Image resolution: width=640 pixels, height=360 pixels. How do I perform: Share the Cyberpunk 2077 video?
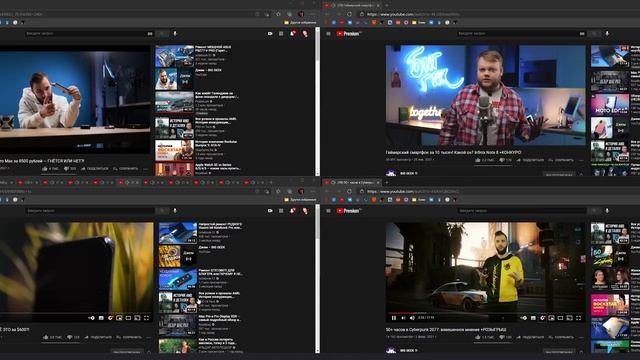(531, 337)
